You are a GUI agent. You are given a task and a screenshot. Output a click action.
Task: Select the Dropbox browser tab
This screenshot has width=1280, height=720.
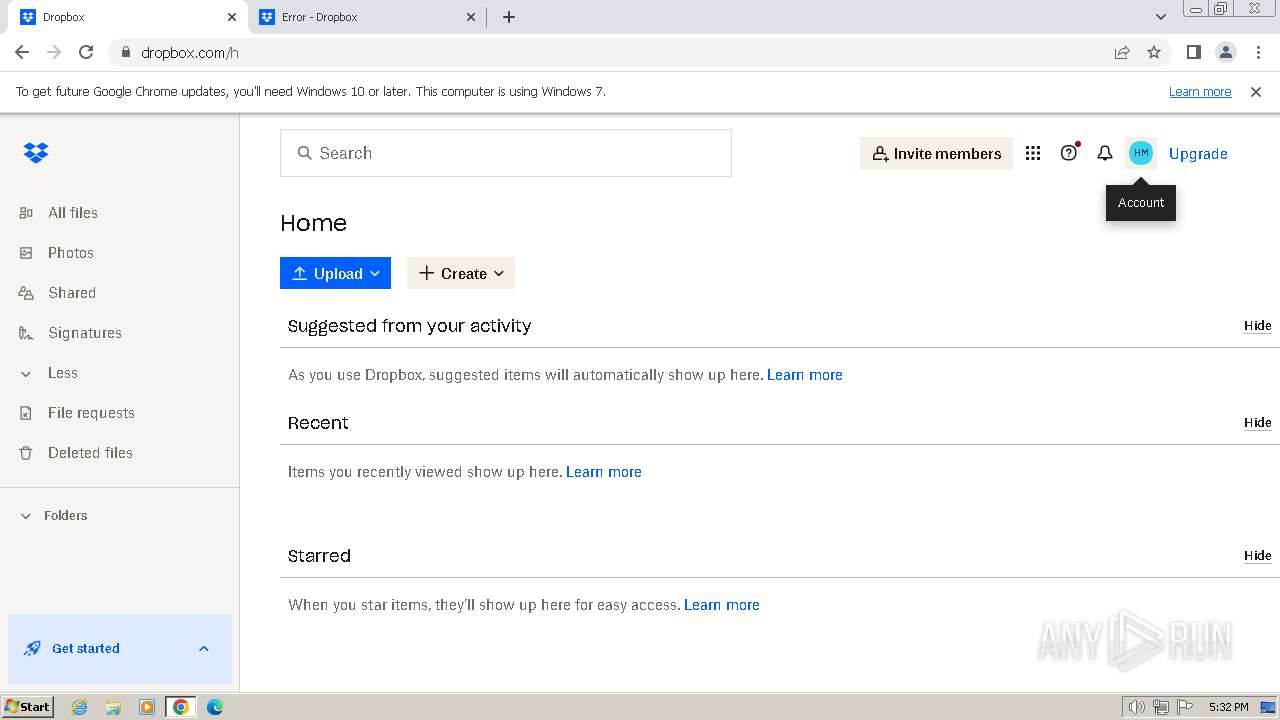pyautogui.click(x=128, y=17)
